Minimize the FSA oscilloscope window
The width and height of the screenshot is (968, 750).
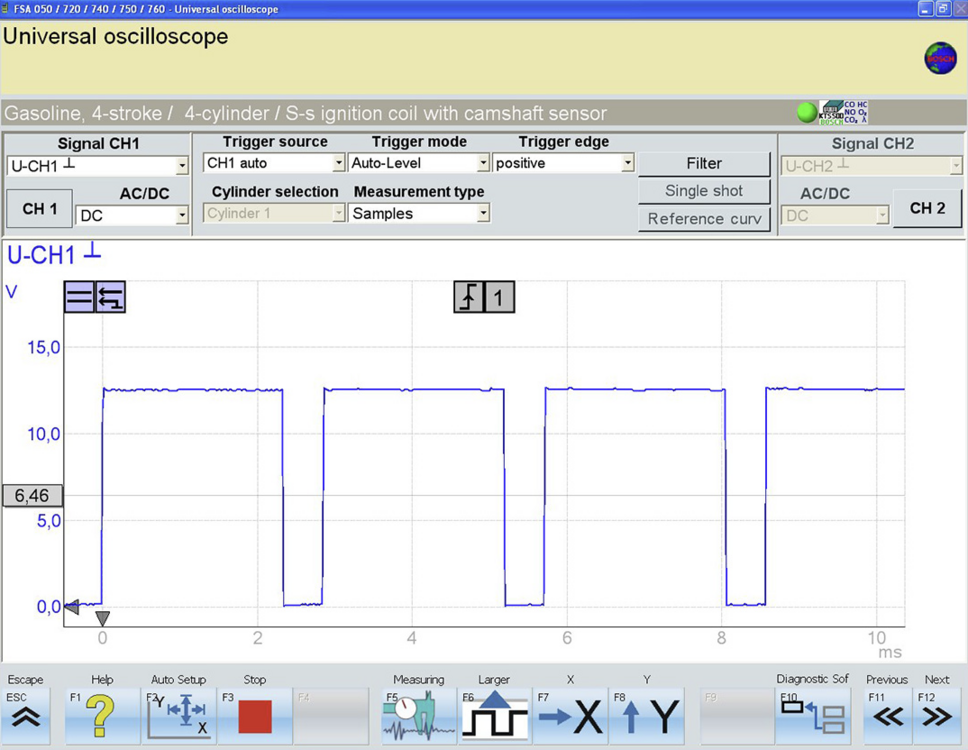click(925, 9)
